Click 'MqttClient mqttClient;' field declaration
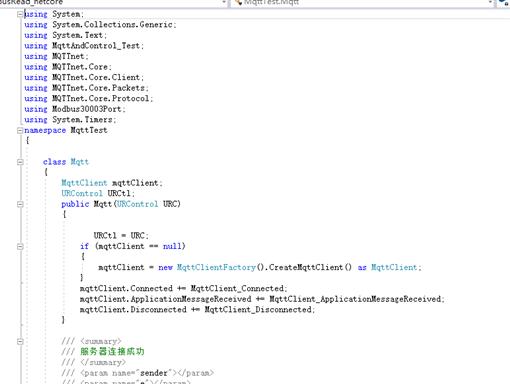This screenshot has height=384, width=510. [x=112, y=183]
